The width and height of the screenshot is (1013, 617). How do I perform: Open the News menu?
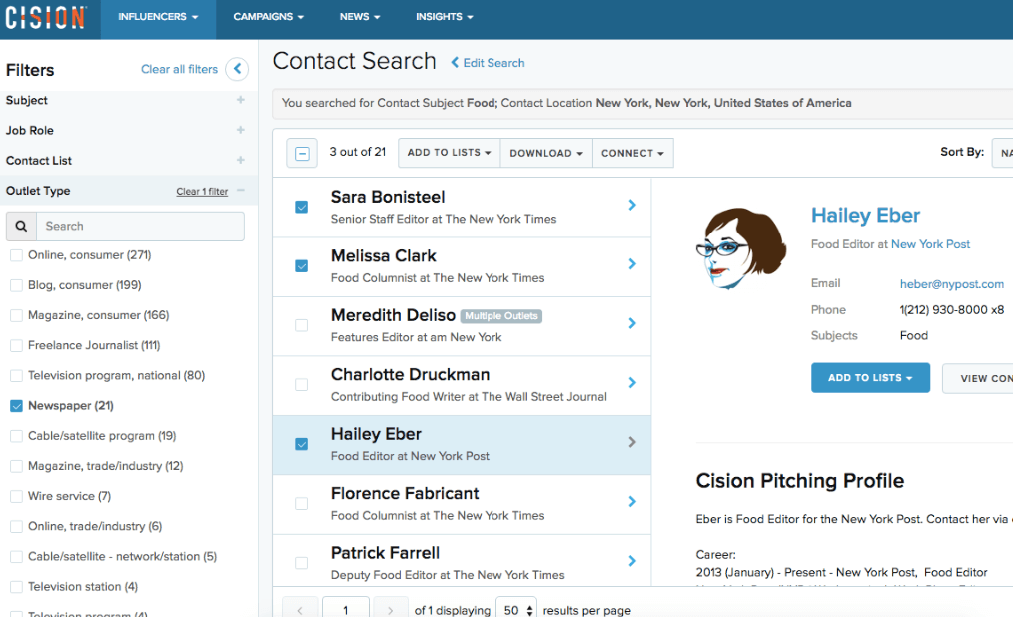[360, 17]
